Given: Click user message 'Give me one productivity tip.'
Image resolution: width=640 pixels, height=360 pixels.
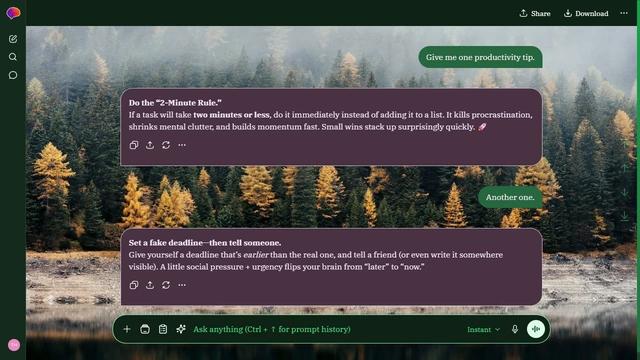Looking at the screenshot, I should pyautogui.click(x=480, y=57).
